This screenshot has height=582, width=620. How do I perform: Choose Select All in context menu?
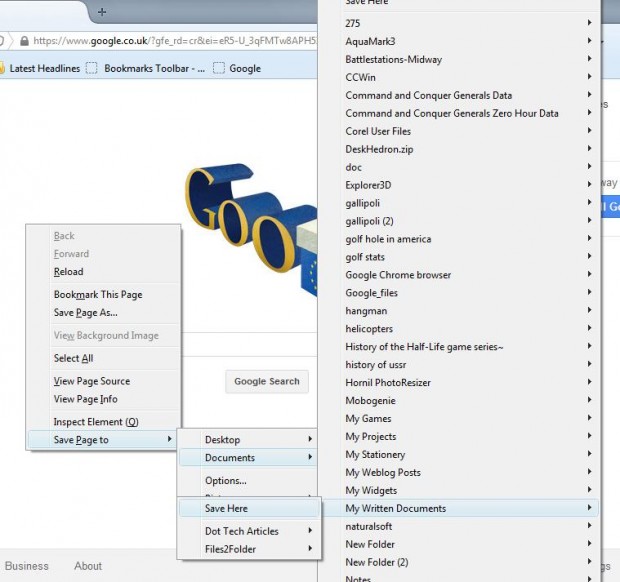tap(104, 358)
